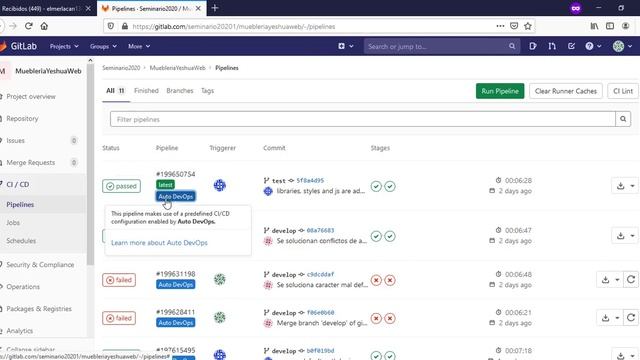Open the Firefox library icon
The width and height of the screenshot is (640, 360).
(594, 26)
